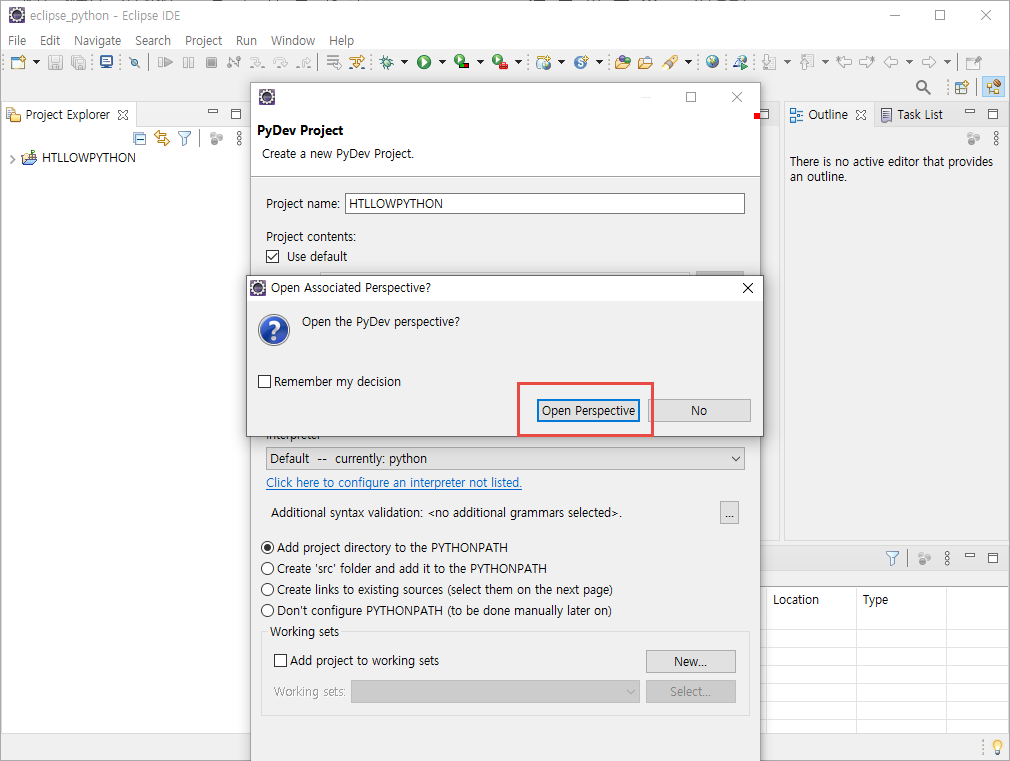Click the Step Over icon

[x=280, y=63]
